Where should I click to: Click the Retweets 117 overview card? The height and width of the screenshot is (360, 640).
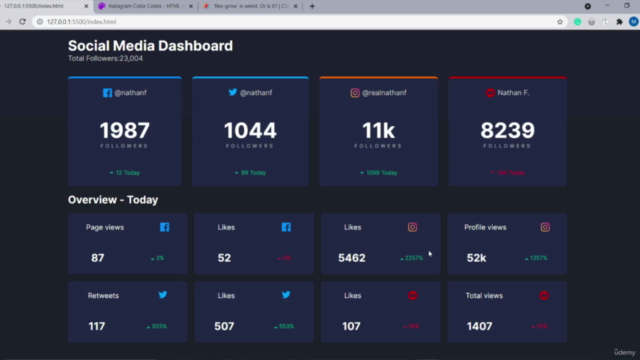click(x=127, y=311)
